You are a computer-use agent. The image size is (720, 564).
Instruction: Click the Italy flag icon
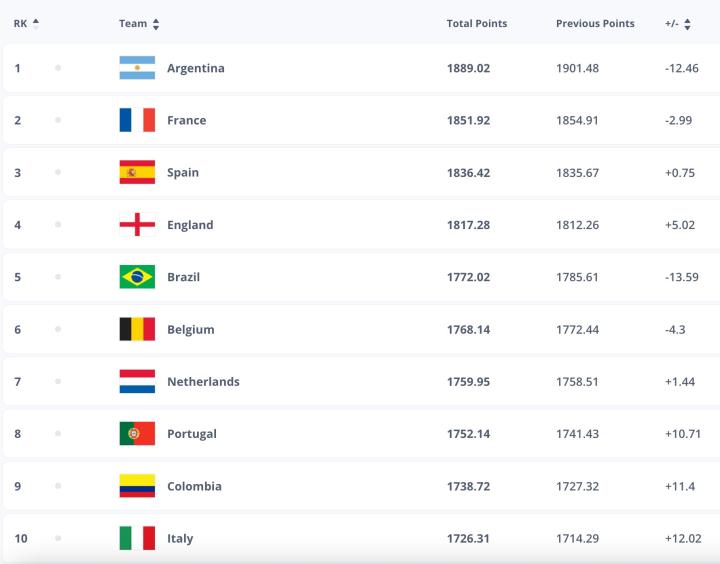pos(137,538)
